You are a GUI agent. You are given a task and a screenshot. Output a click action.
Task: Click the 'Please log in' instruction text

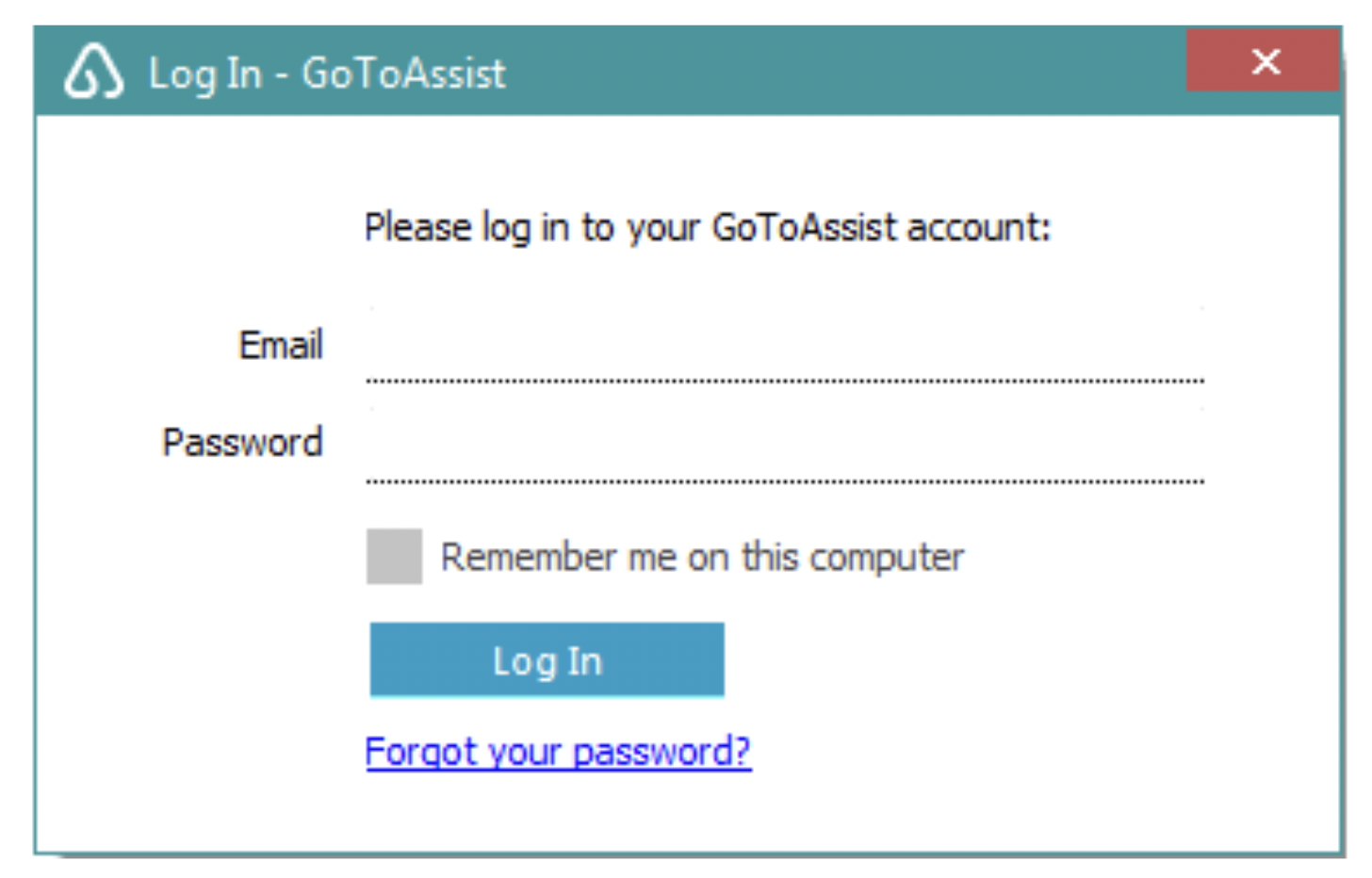pos(708,228)
